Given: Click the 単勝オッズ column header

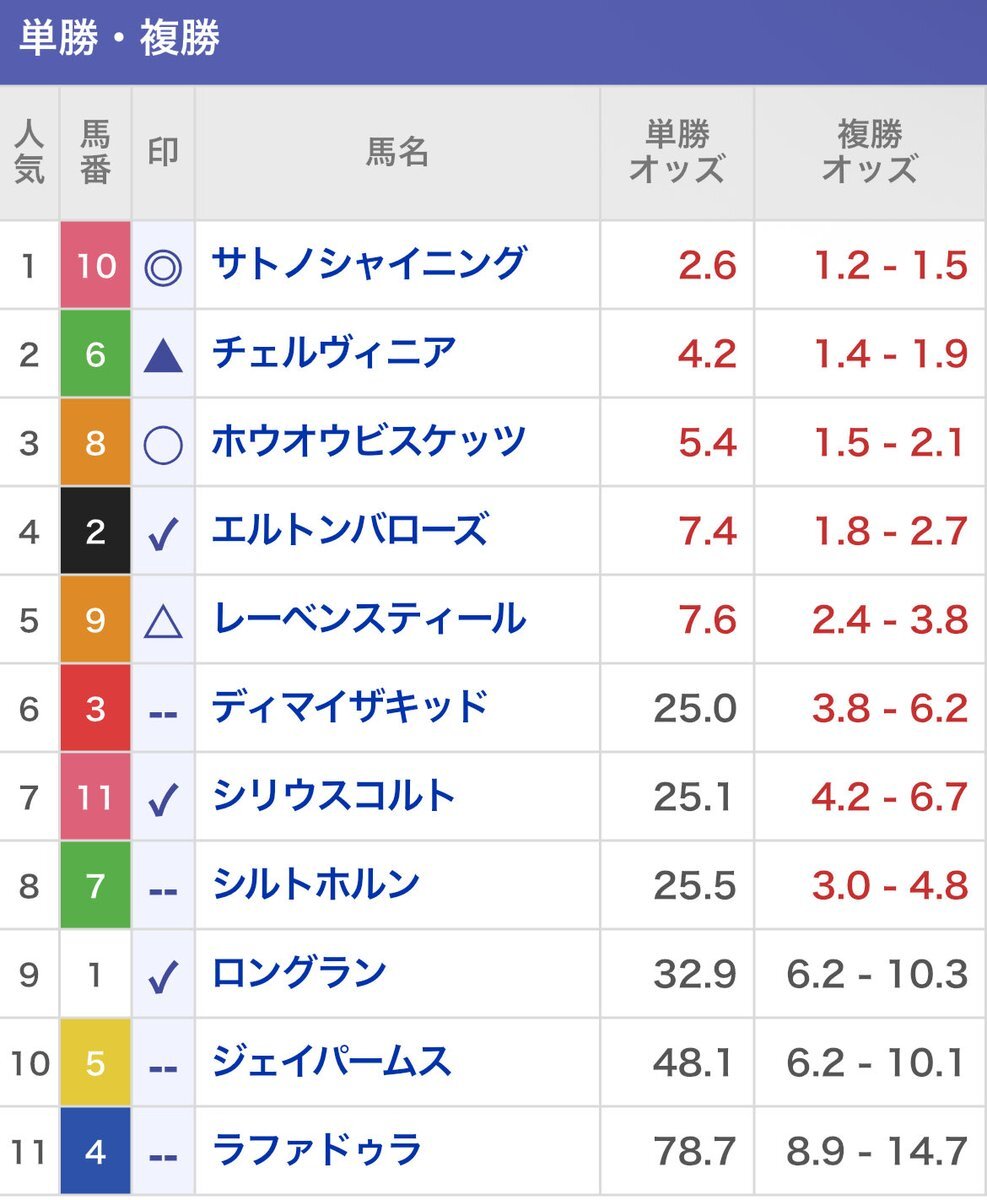Looking at the screenshot, I should [677, 152].
